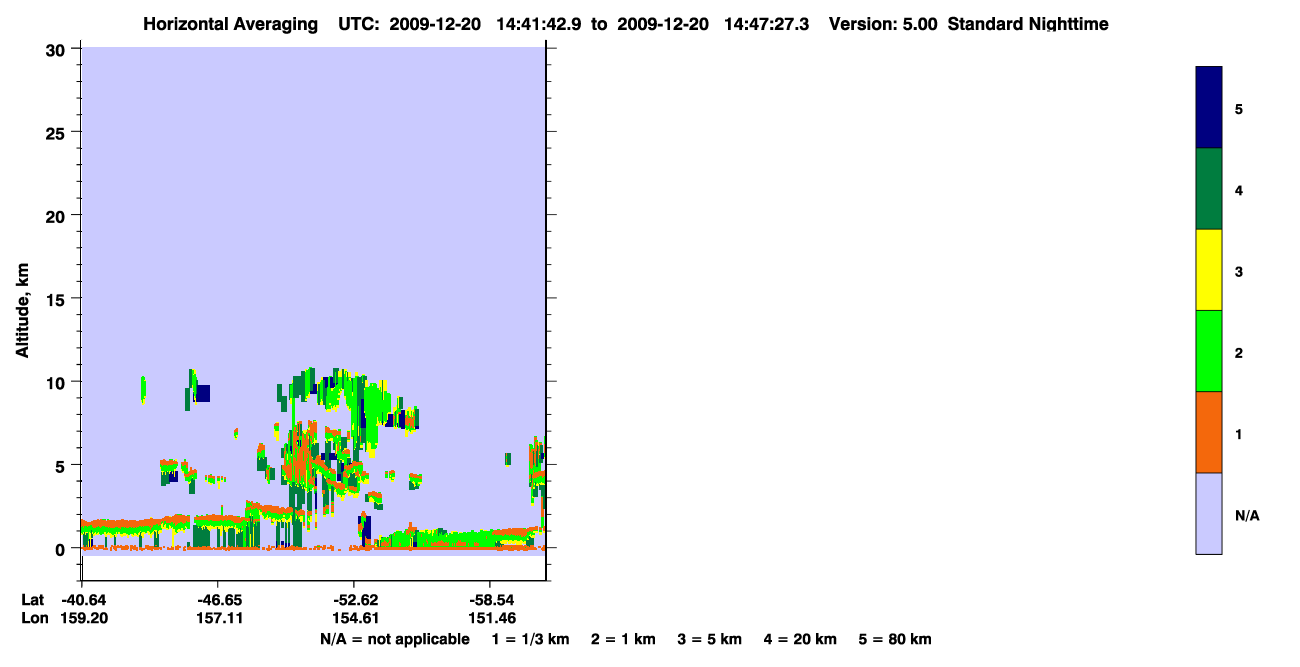Click "Standard Nighttime" in the title
Image resolution: width=1300 pixels, height=667 pixels.
point(1028,24)
